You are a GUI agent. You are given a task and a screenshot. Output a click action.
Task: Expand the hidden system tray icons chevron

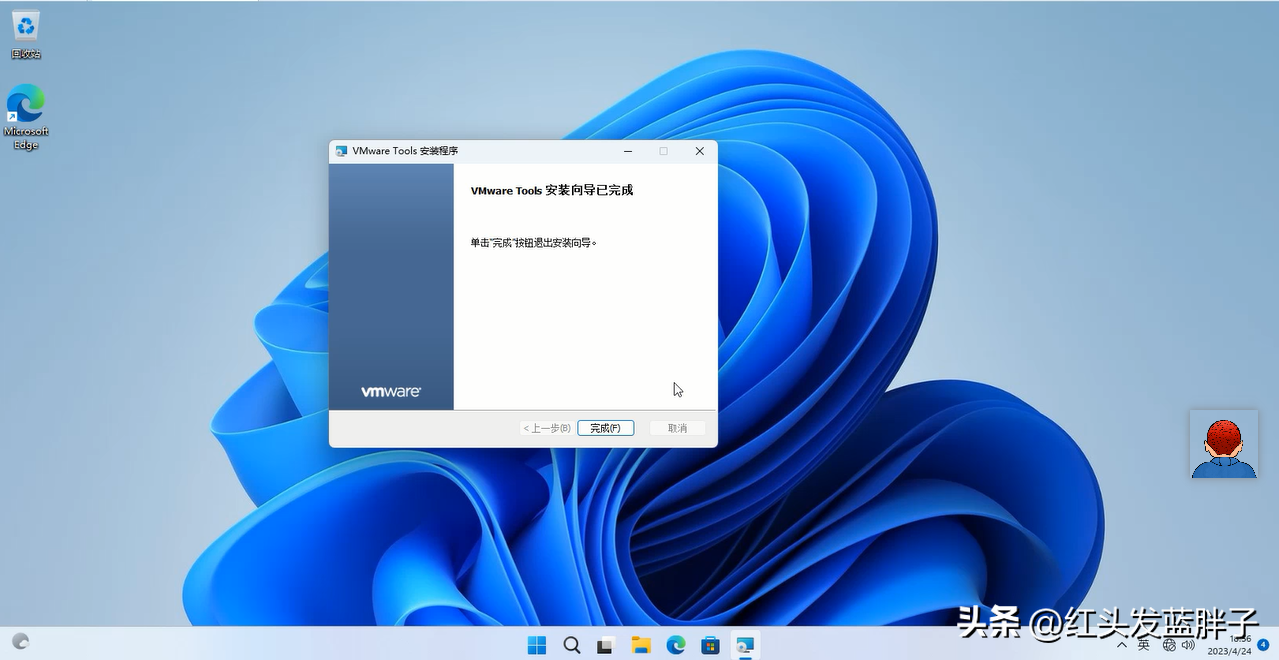pos(1122,645)
